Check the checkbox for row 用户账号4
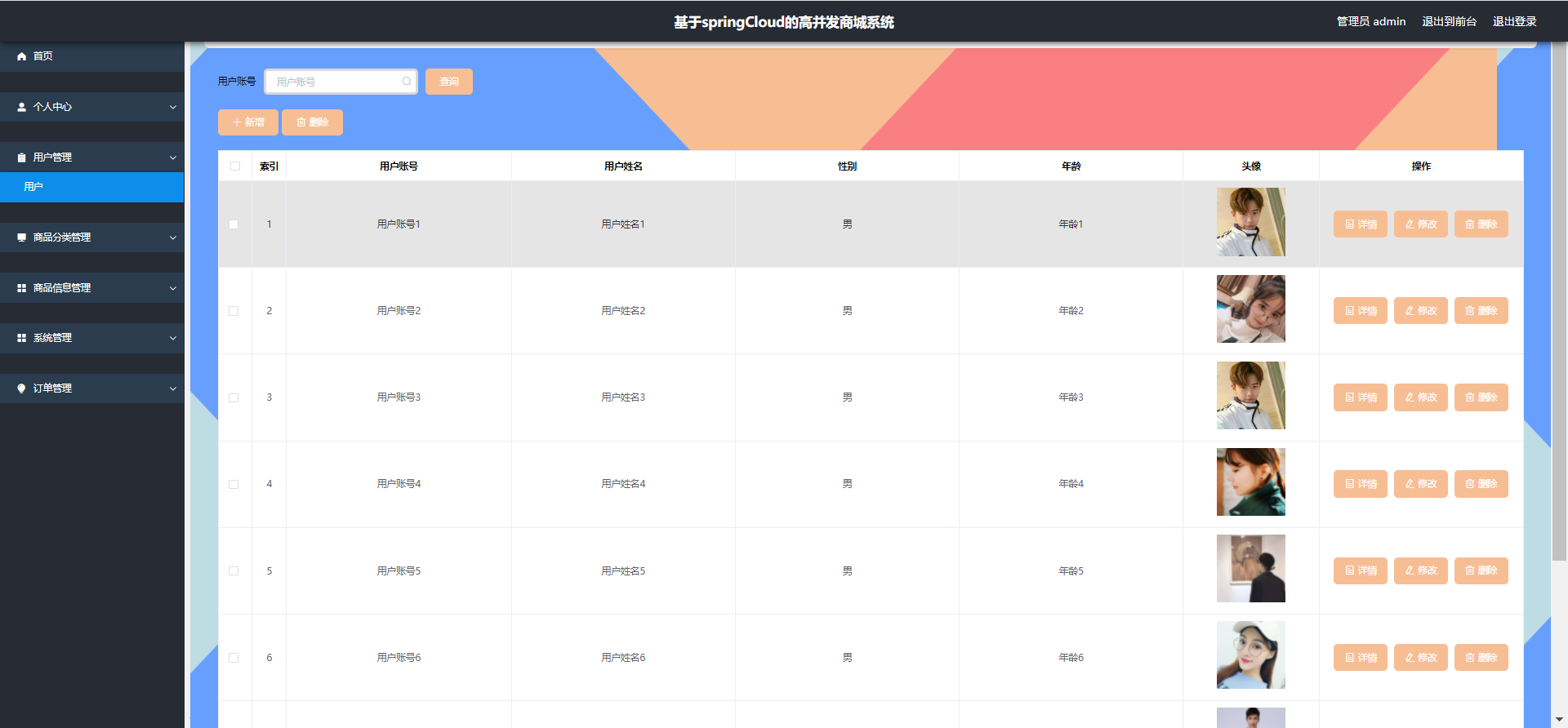This screenshot has height=728, width=1568. [234, 485]
